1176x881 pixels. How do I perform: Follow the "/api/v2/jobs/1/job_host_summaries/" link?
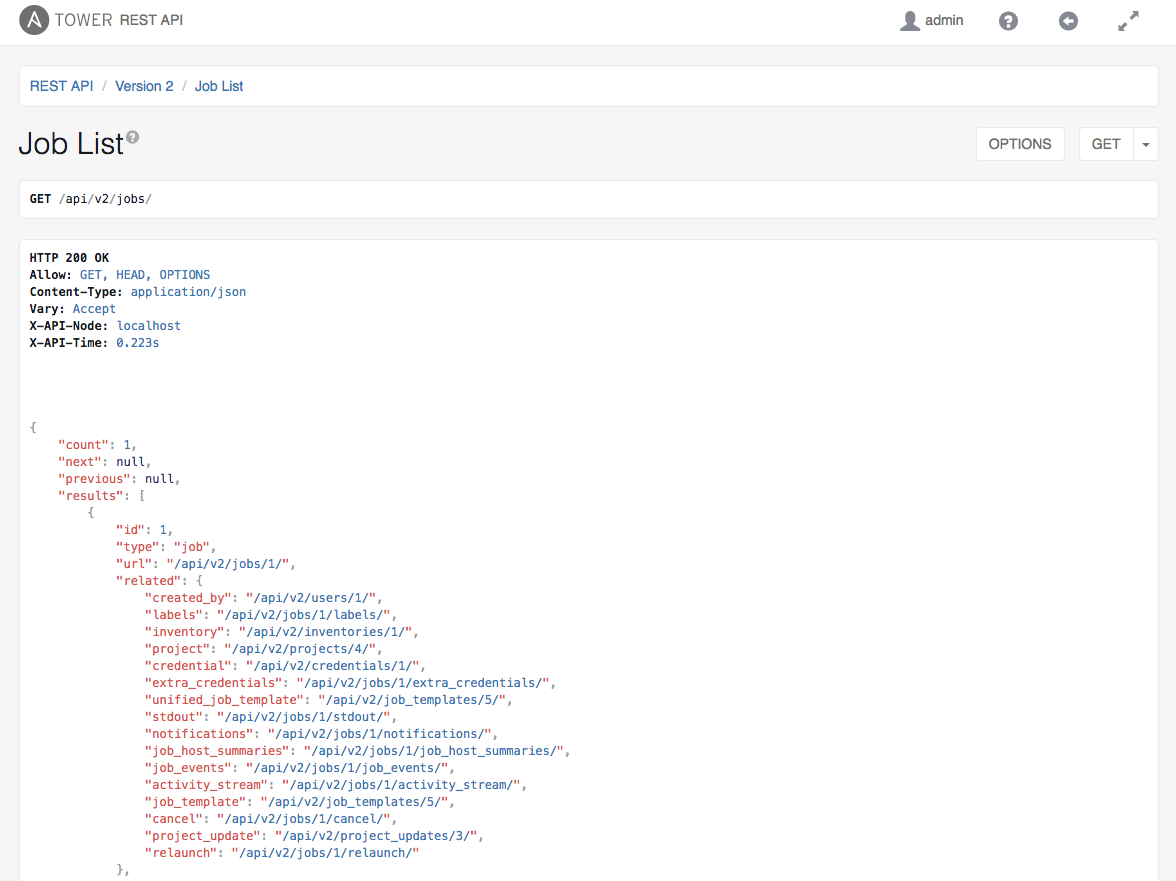coord(434,751)
